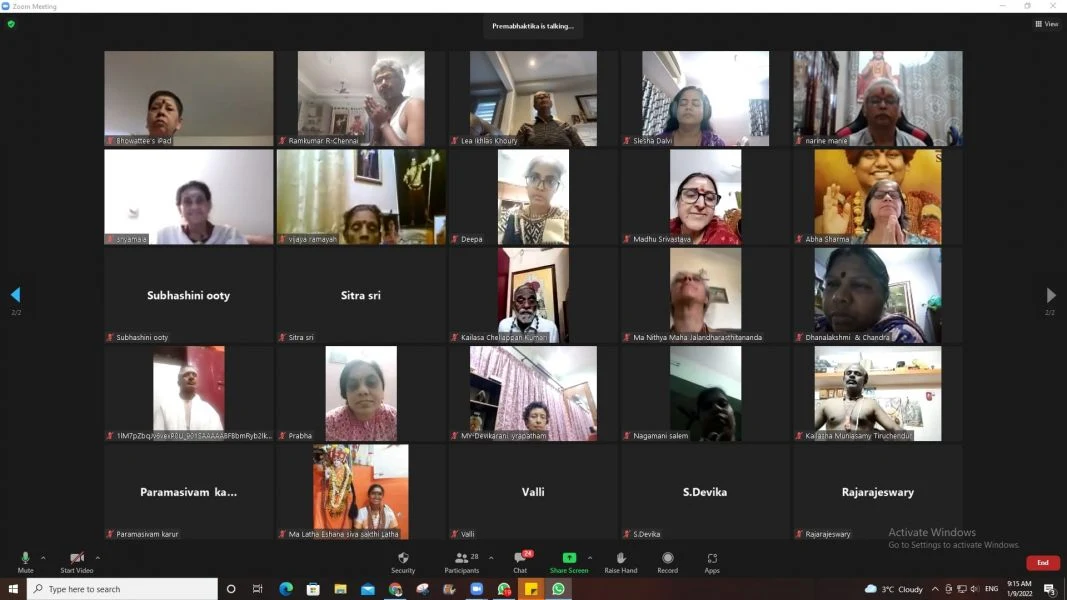The width and height of the screenshot is (1067, 600).
Task: Click the green encryption shield icon
Action: tap(11, 24)
